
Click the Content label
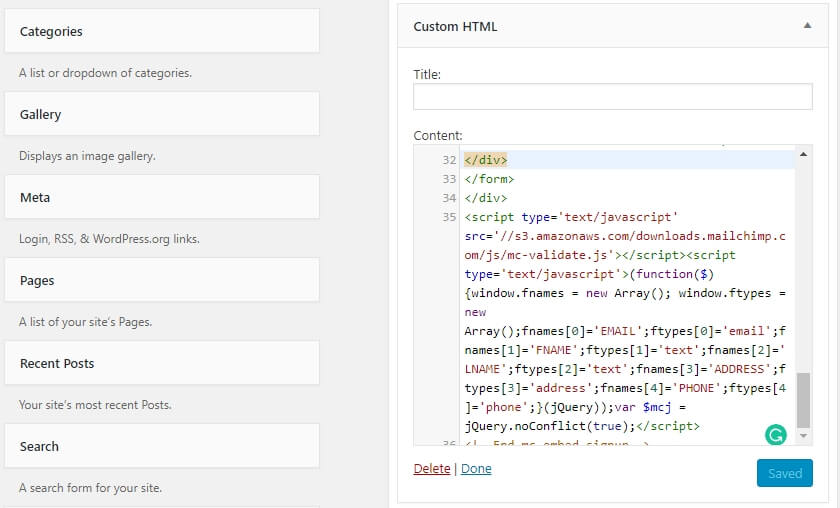pyautogui.click(x=438, y=136)
